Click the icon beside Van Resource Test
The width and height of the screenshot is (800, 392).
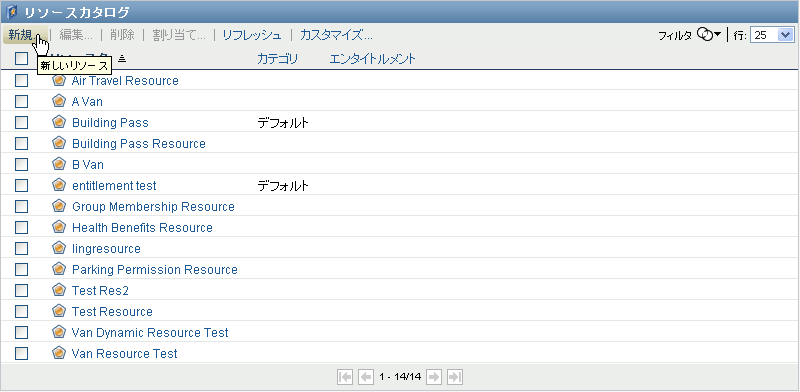(59, 353)
